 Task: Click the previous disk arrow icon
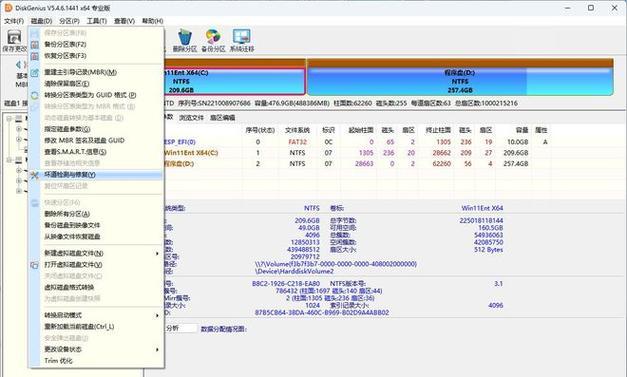(18, 64)
